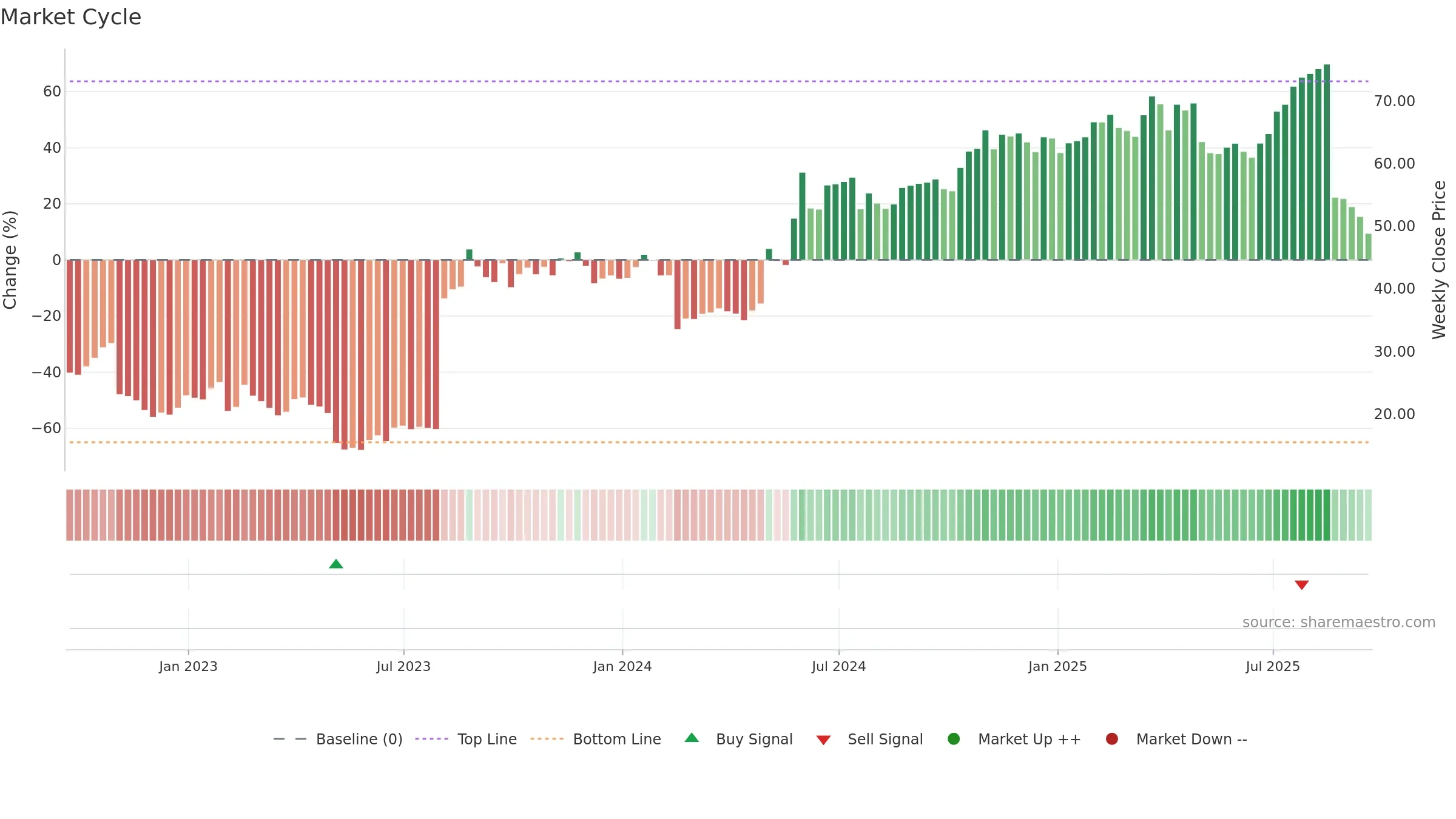
Task: Click the green circle icon in the legend
Action: click(954, 739)
